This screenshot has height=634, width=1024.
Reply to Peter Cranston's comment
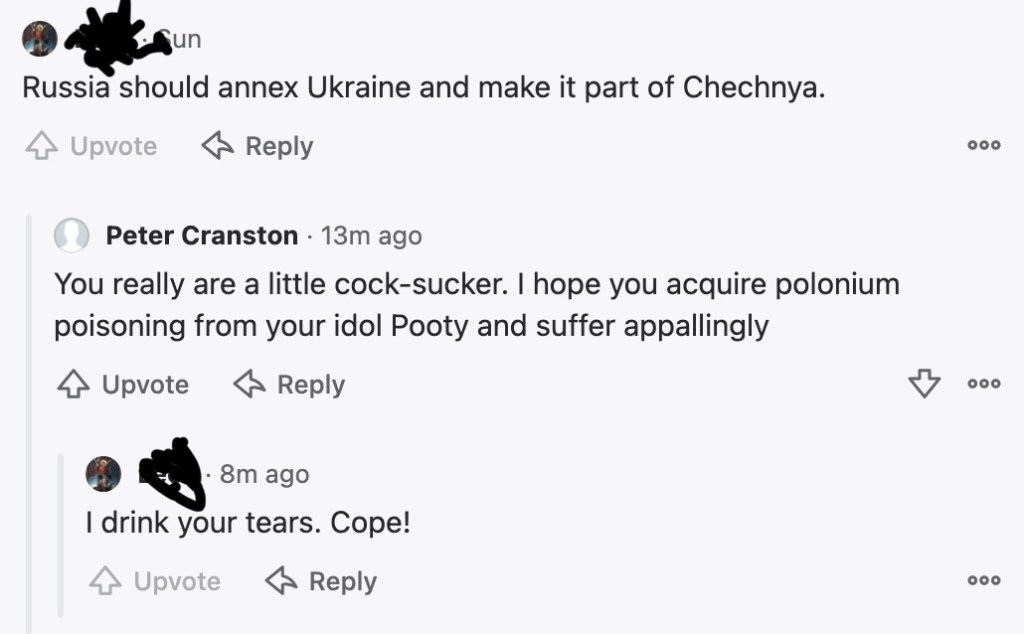click(289, 385)
